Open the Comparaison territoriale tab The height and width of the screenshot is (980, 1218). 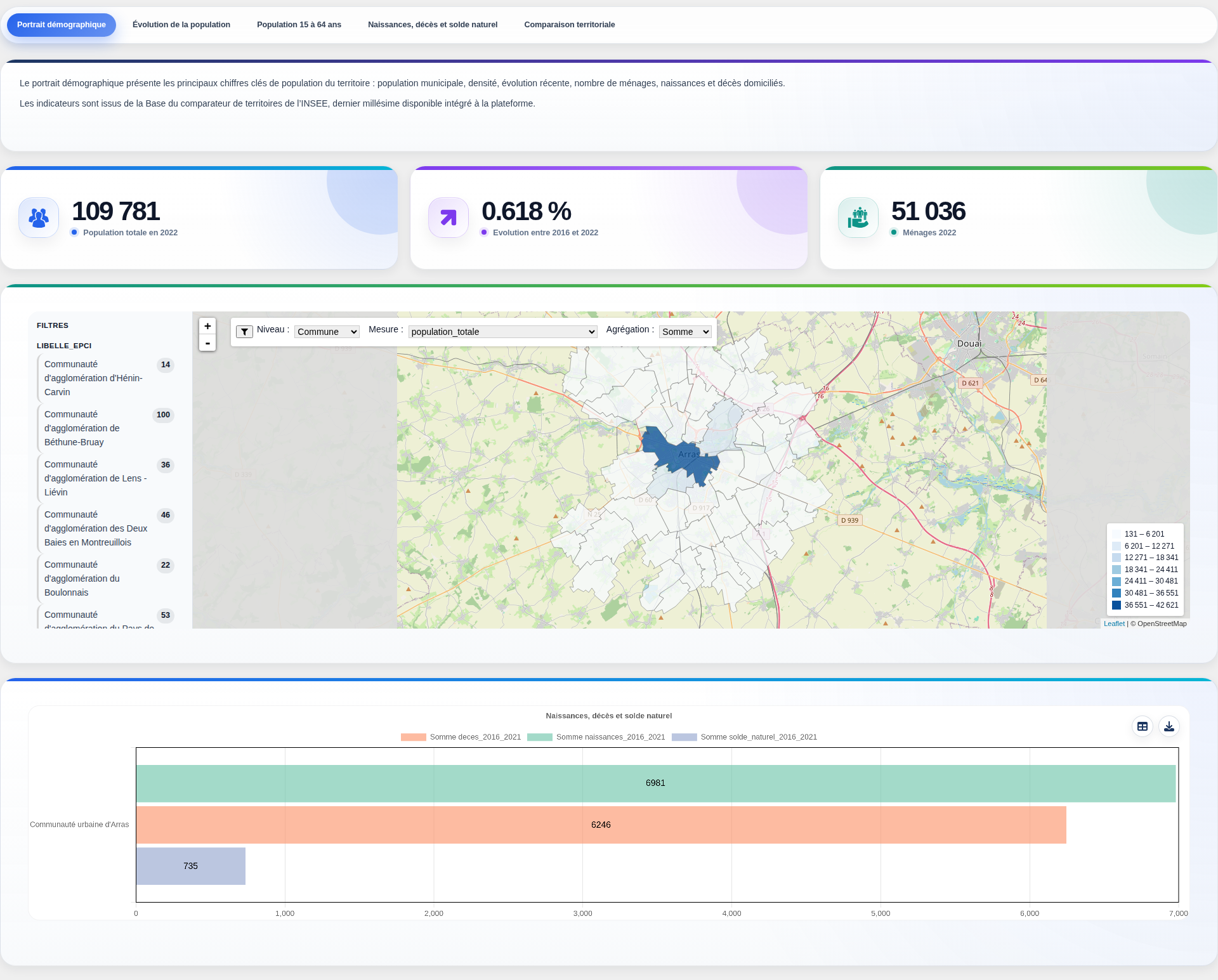click(570, 25)
